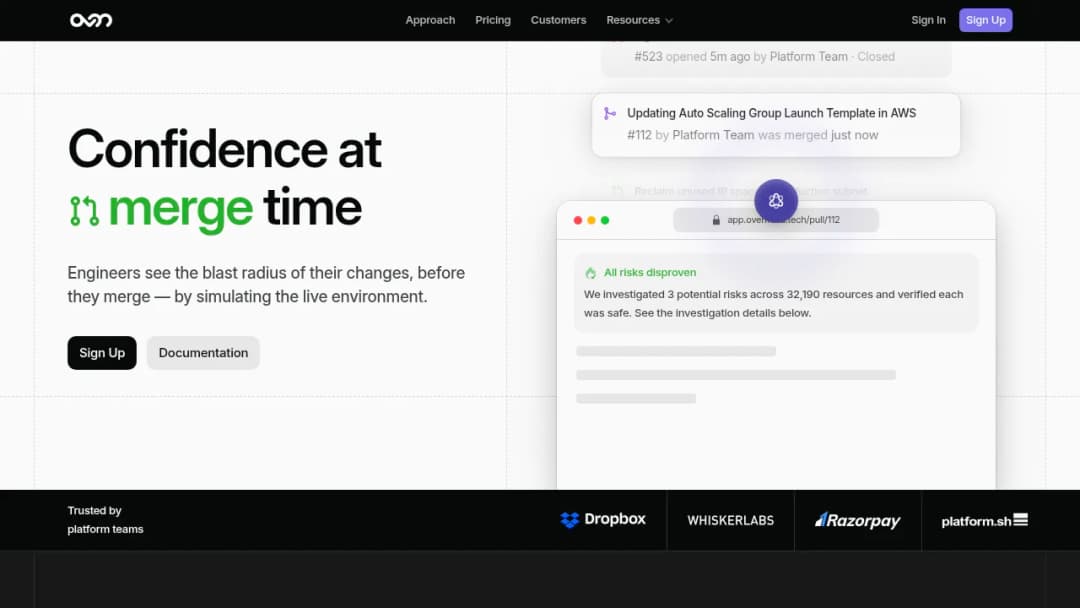This screenshot has width=1080, height=608.
Task: Click the purple Sign Up button in header
Action: click(x=986, y=20)
